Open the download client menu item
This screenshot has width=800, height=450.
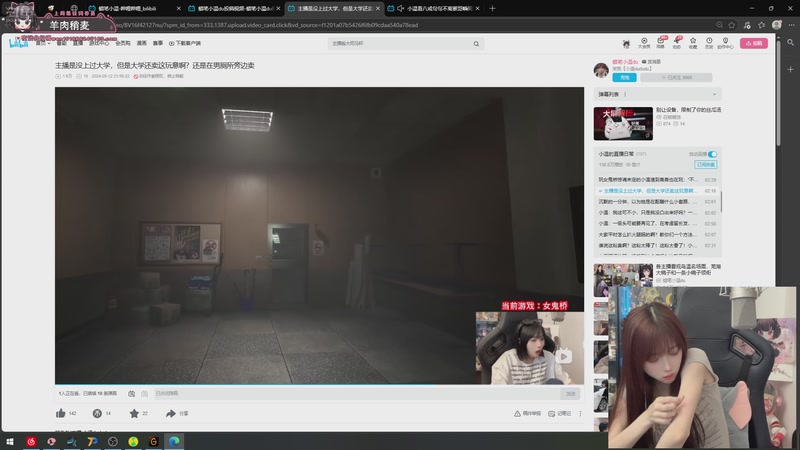(185, 43)
